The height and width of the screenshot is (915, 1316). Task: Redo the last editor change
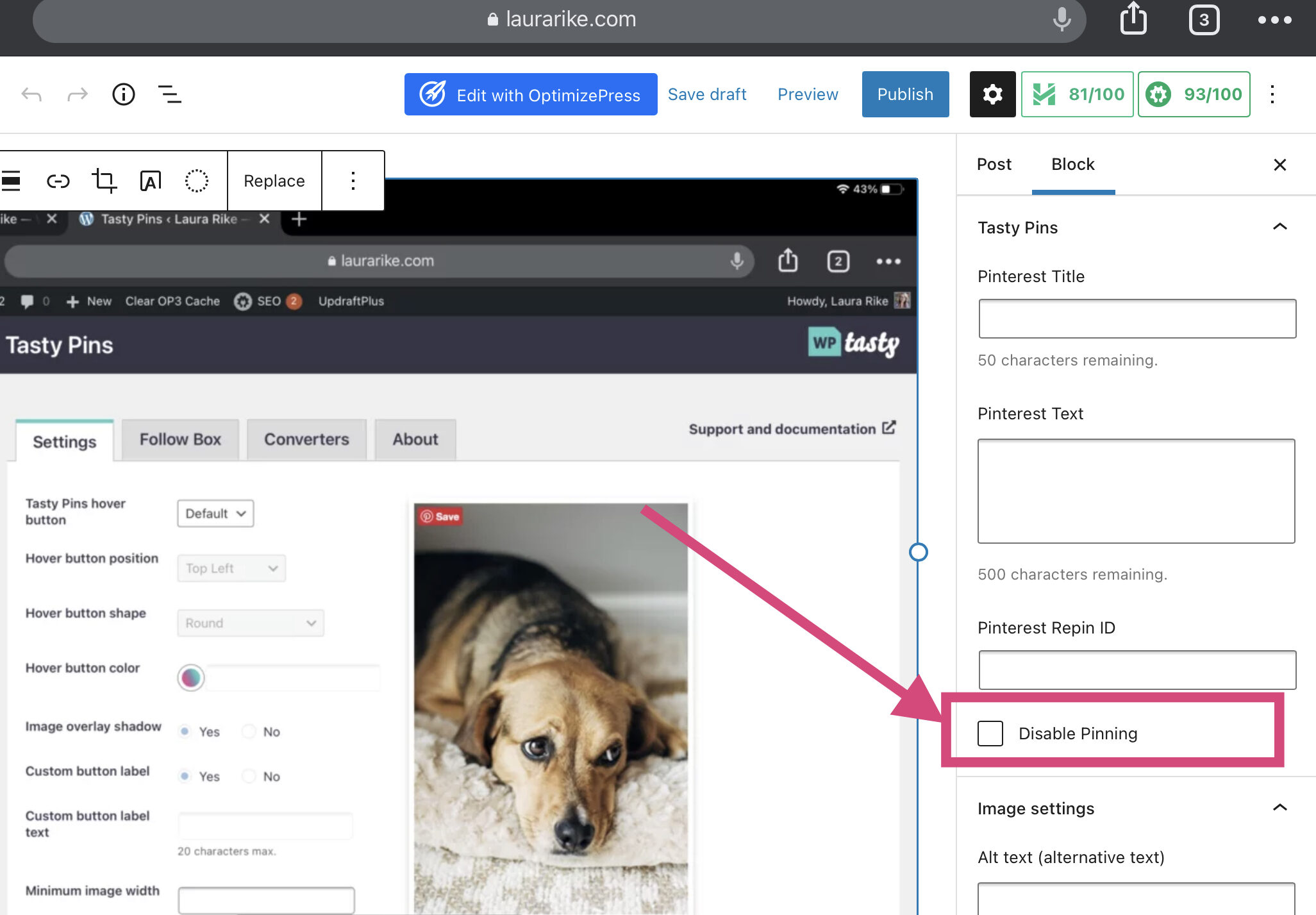tap(78, 95)
